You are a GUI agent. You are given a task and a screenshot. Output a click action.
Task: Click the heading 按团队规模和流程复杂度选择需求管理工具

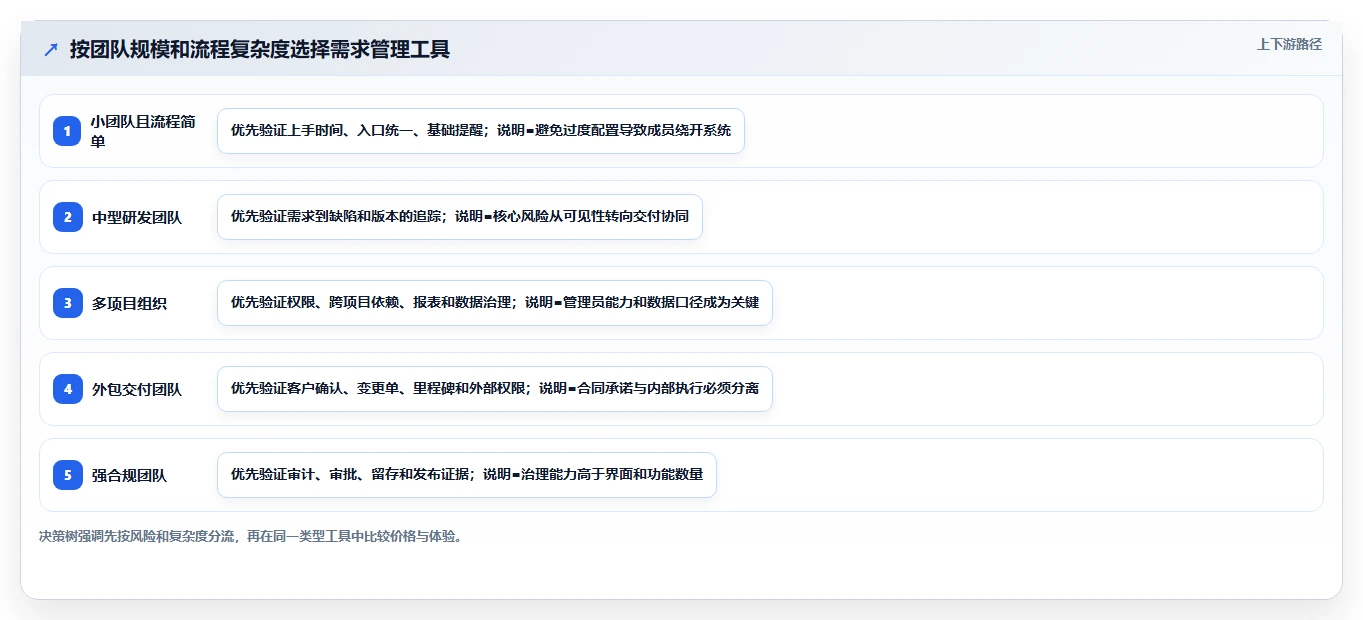click(260, 49)
